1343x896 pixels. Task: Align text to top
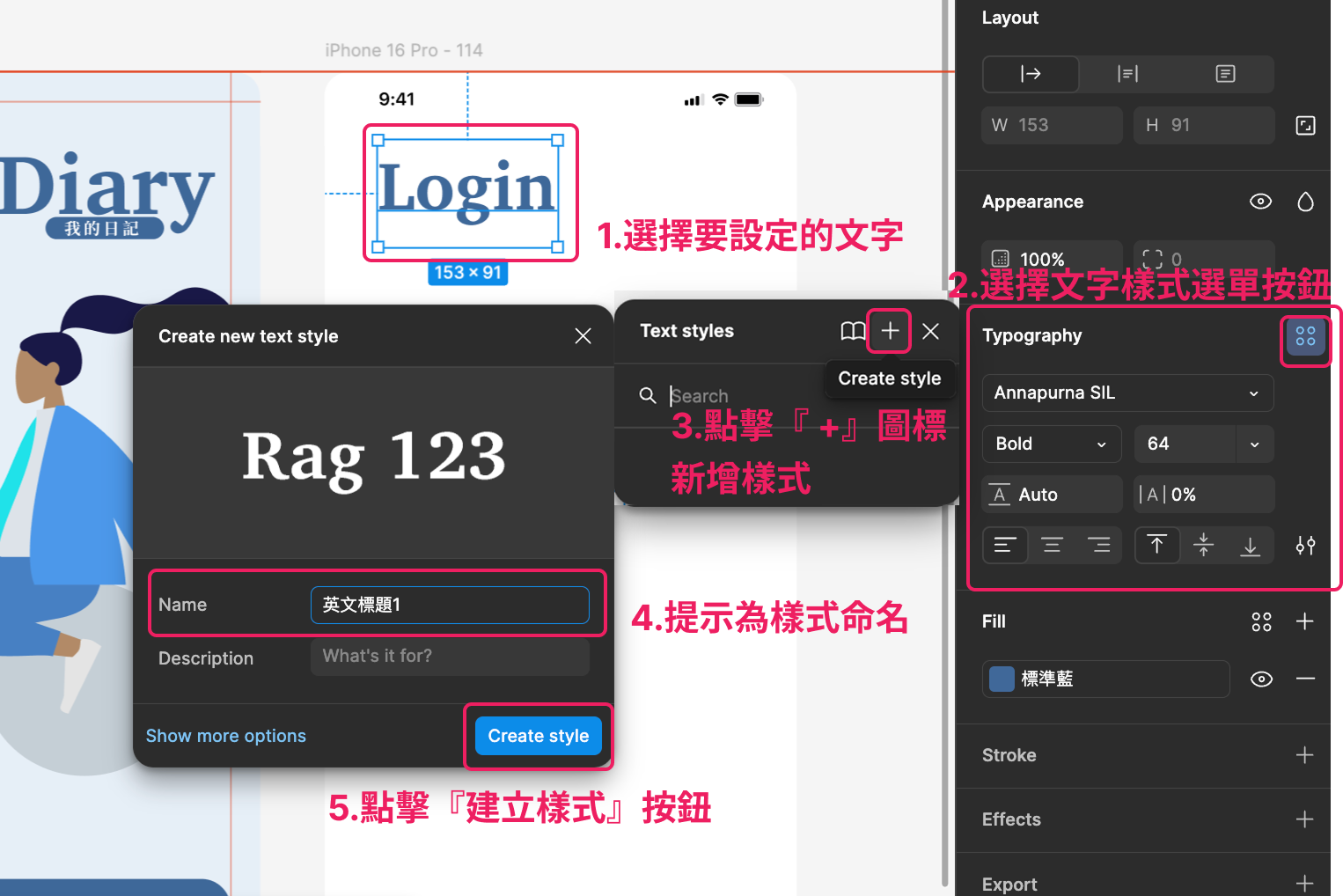(x=1156, y=546)
